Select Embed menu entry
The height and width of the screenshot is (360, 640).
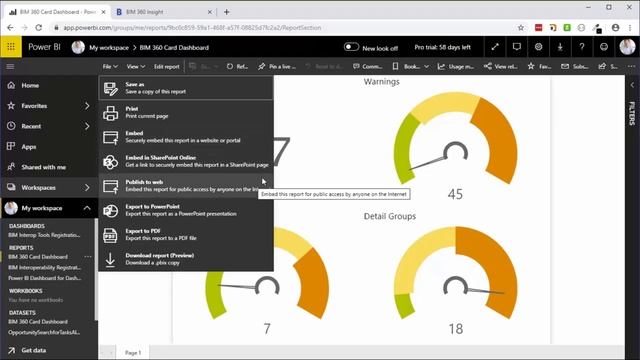tap(186, 137)
